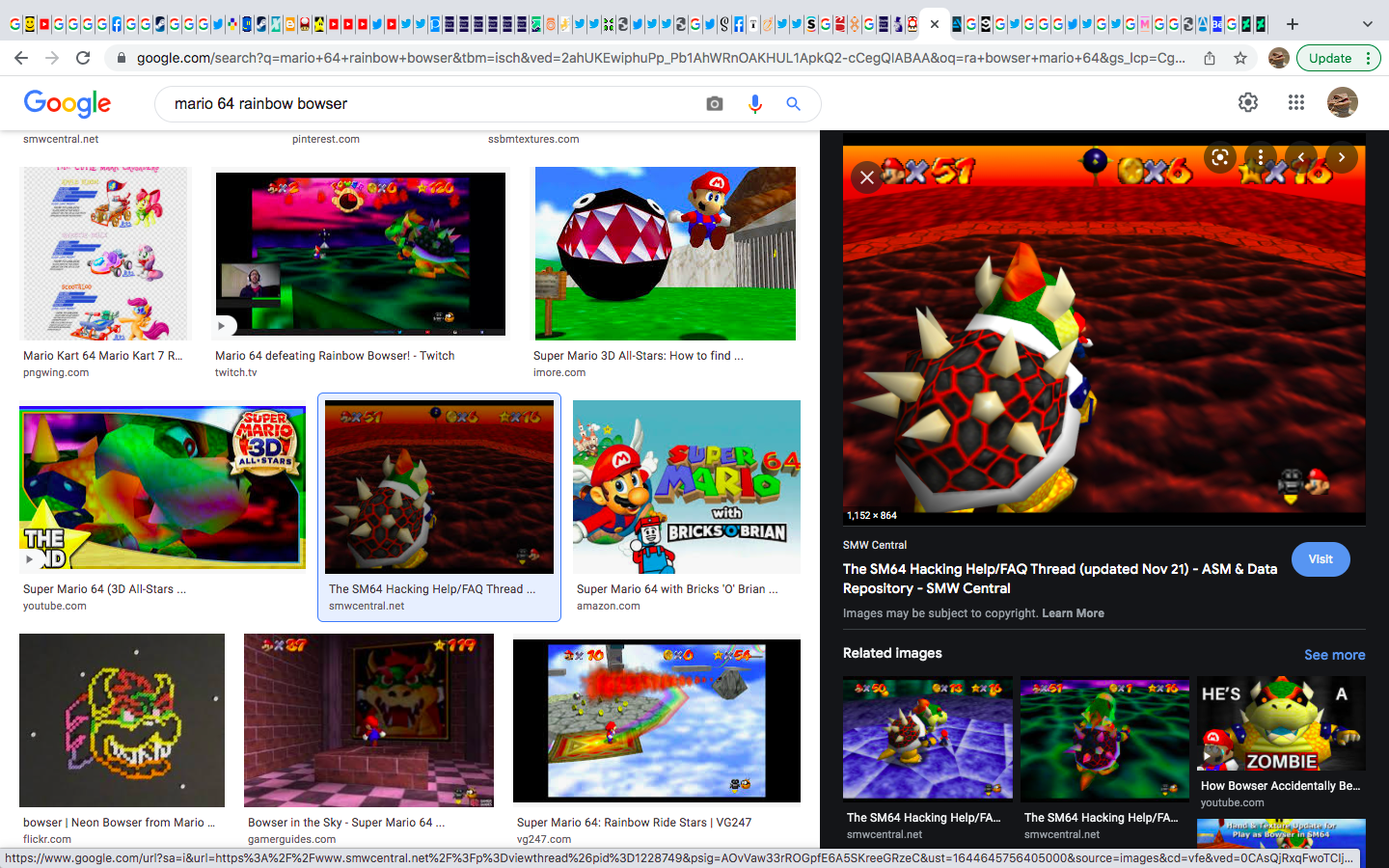The width and height of the screenshot is (1389, 868).
Task: Reload the current page
Action: click(83, 58)
